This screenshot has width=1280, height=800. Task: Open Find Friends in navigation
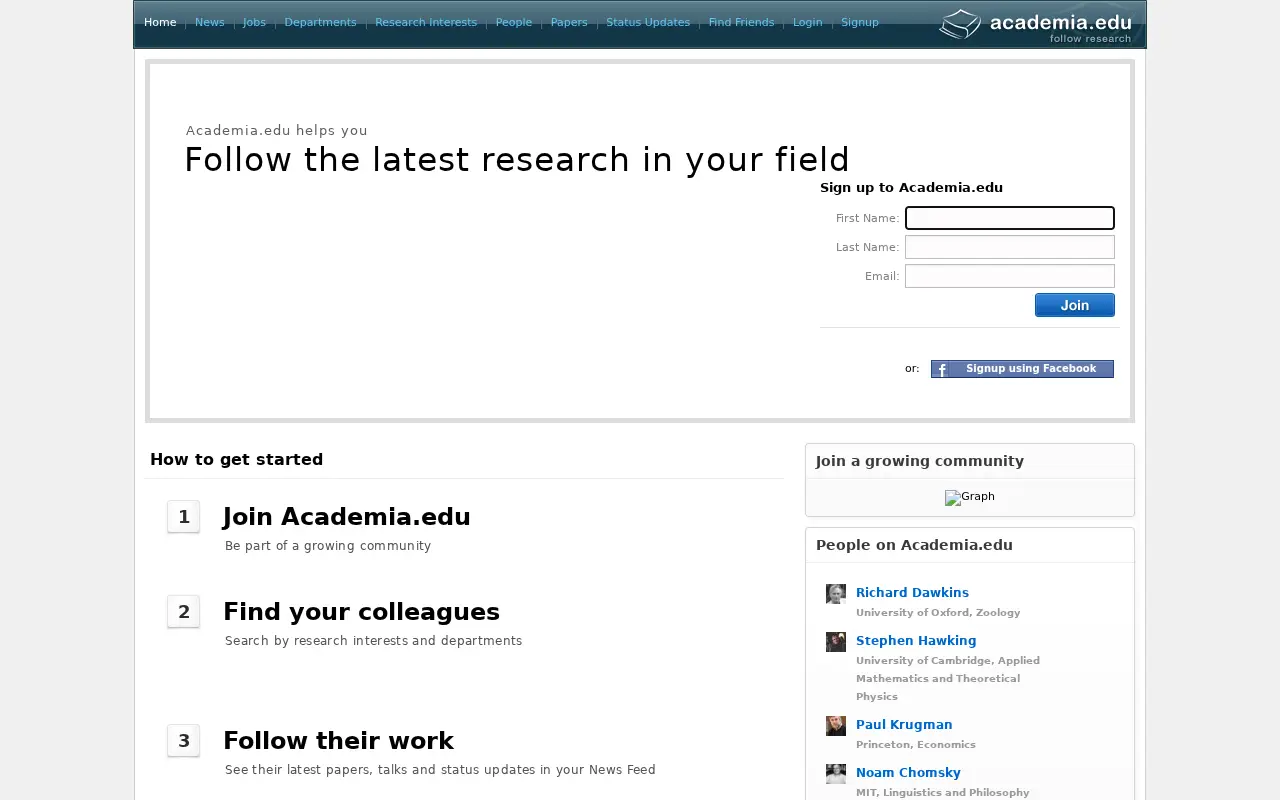click(742, 22)
